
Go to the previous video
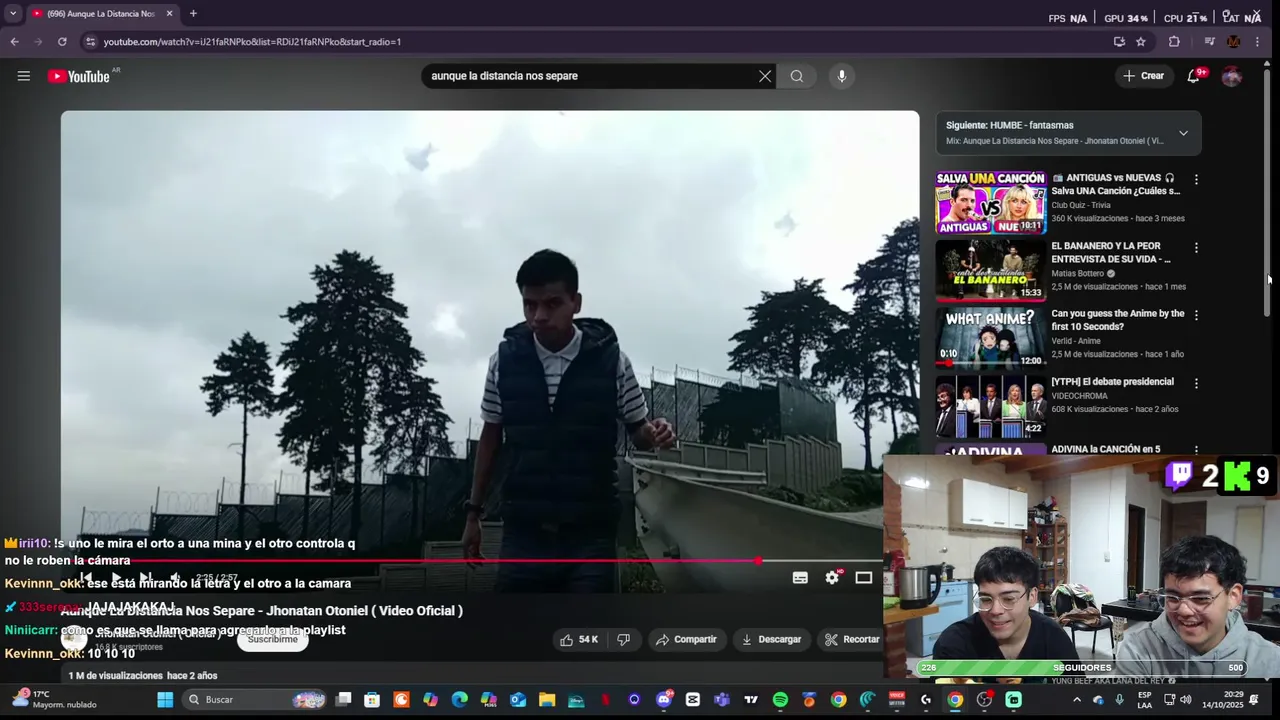pyautogui.click(x=87, y=578)
